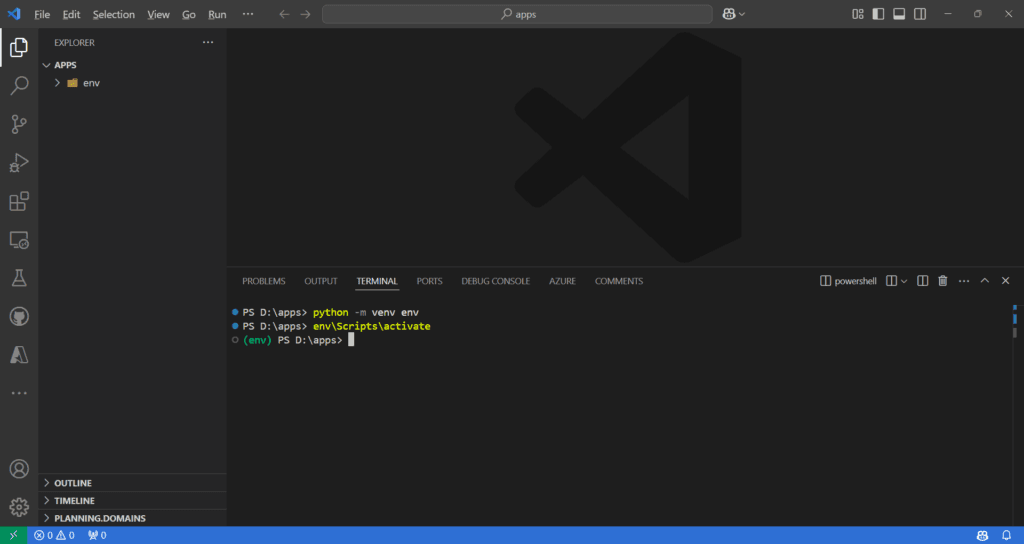Image resolution: width=1024 pixels, height=544 pixels.
Task: Open Copilot dropdown arrow in title bar
Action: (x=742, y=14)
